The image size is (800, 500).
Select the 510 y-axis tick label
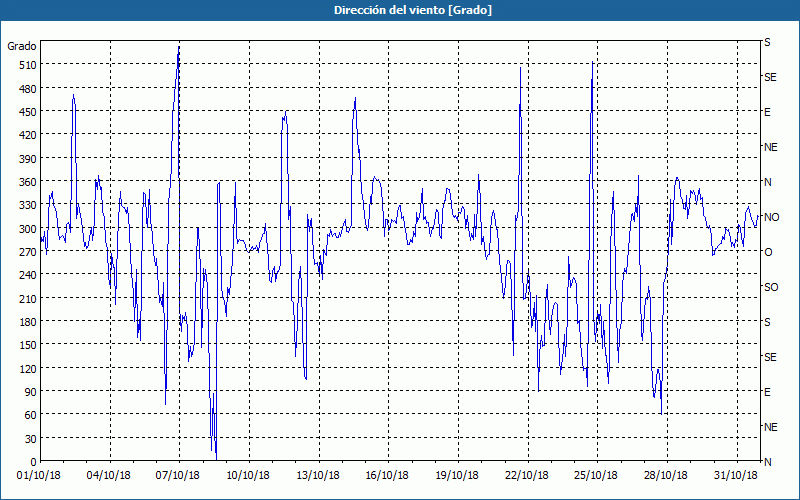[x=27, y=65]
